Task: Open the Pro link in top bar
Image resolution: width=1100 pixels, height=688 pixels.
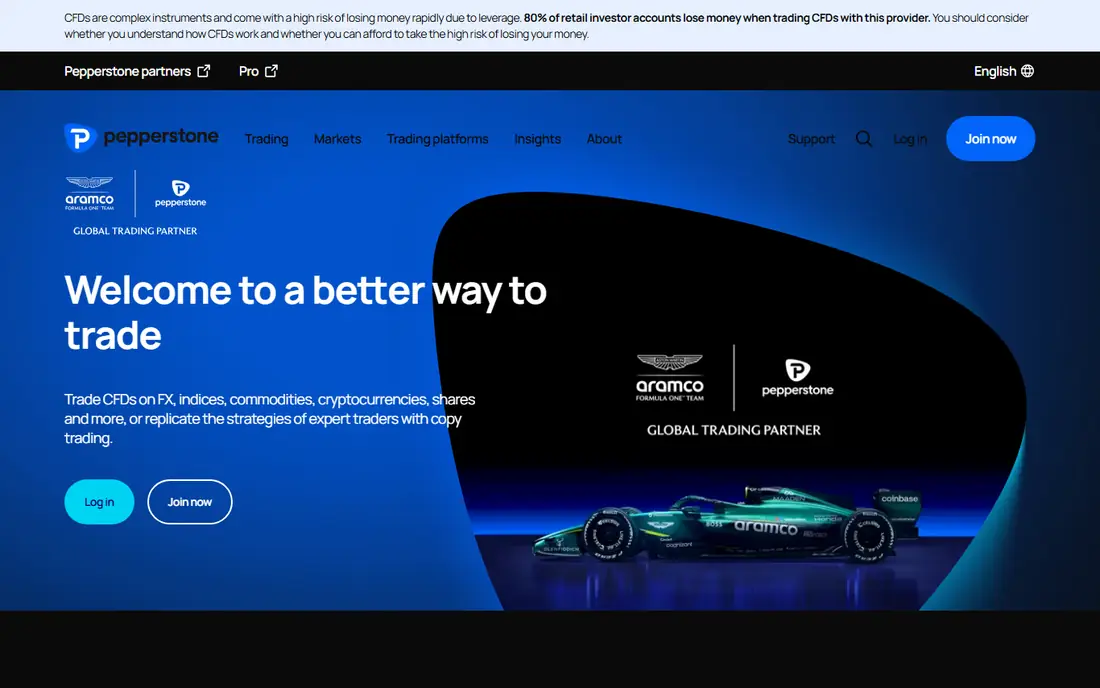Action: tap(258, 71)
